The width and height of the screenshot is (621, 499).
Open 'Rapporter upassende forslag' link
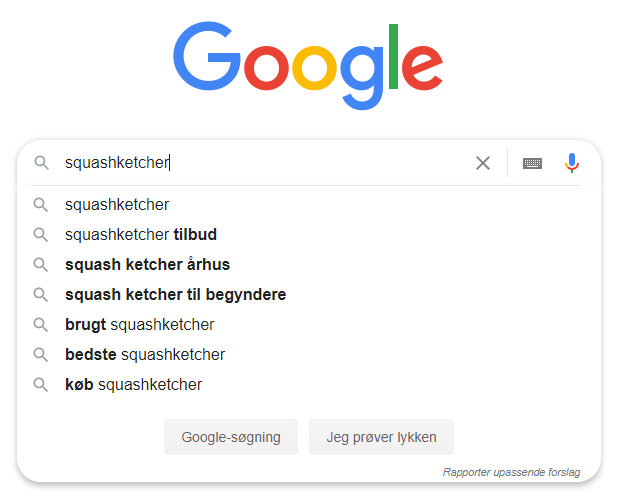(x=511, y=471)
